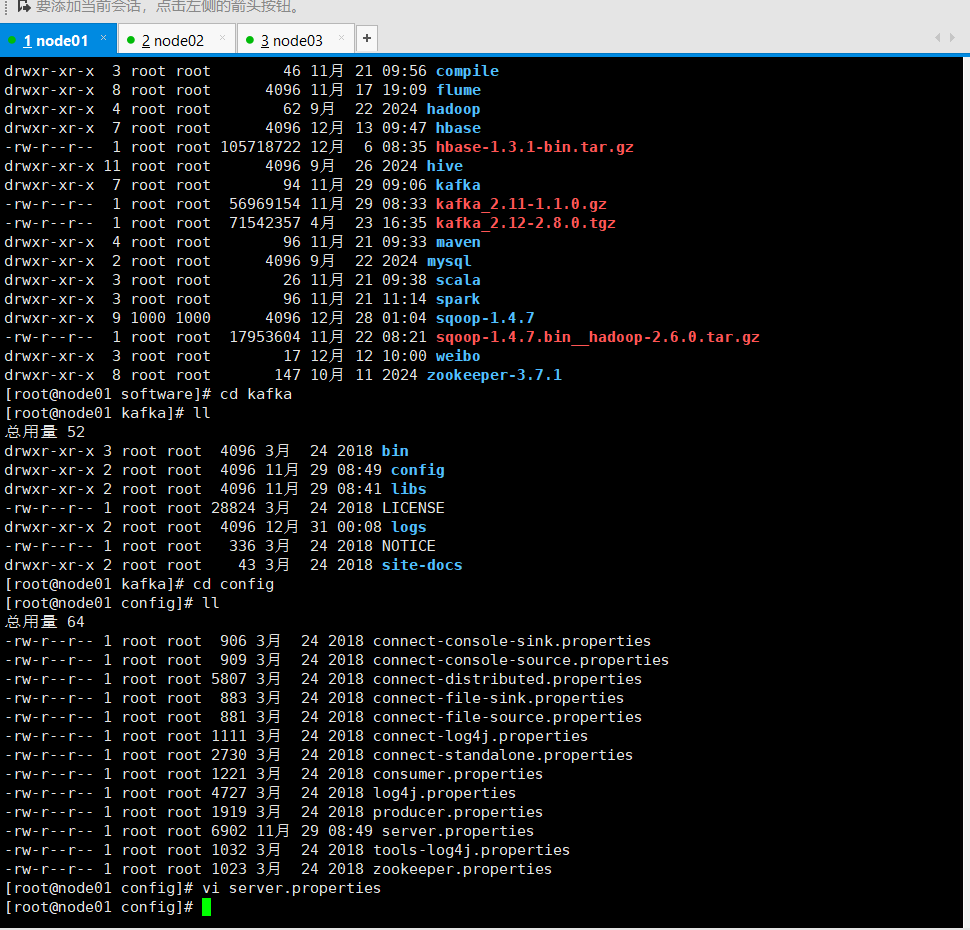This screenshot has width=970, height=930.
Task: Click producer.properties file name
Action: pos(458,813)
